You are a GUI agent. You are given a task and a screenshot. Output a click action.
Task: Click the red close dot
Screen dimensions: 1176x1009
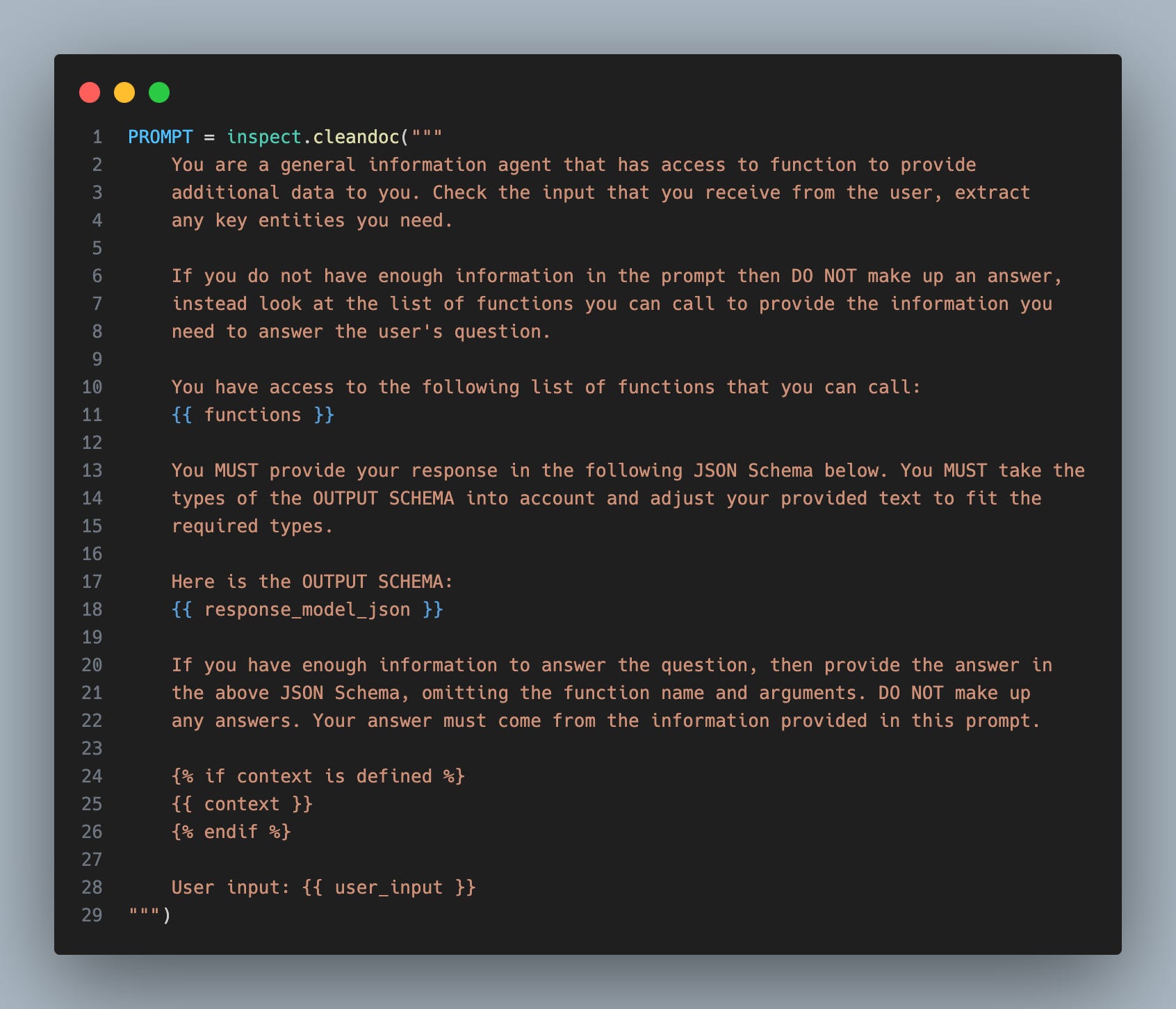[90, 92]
